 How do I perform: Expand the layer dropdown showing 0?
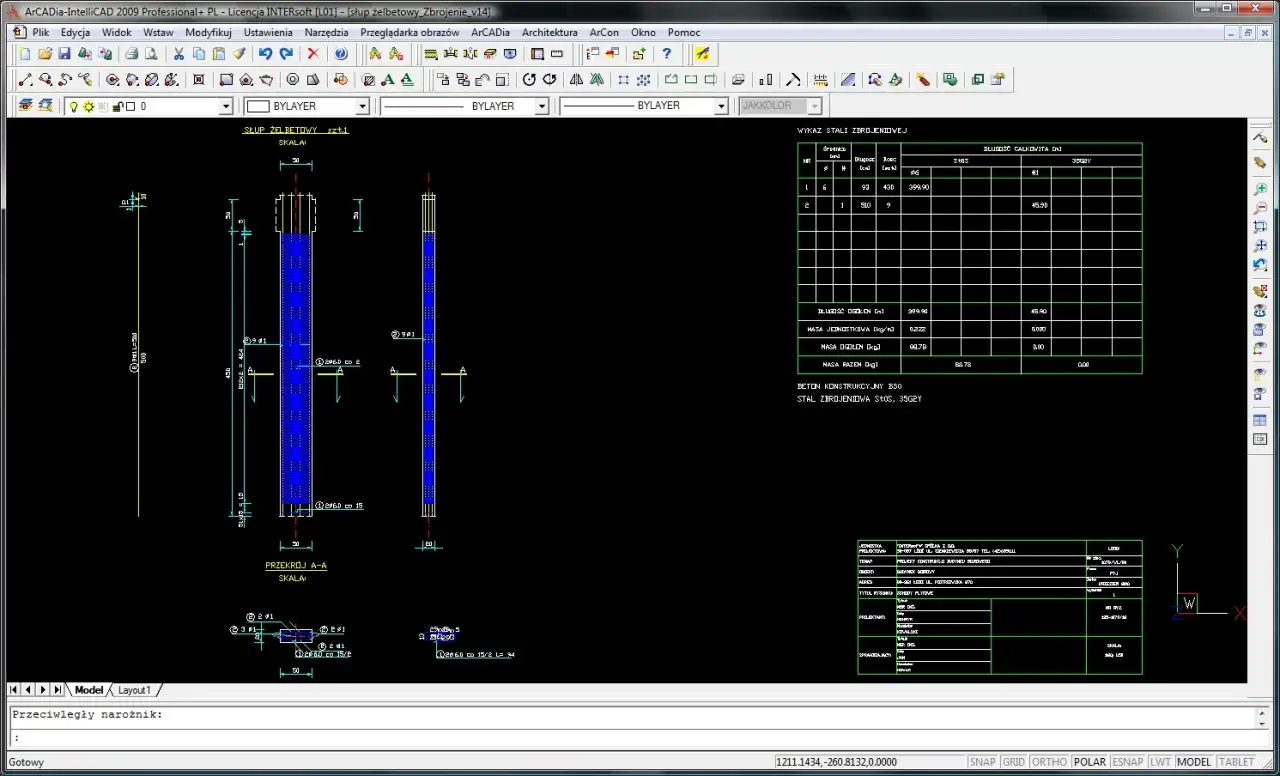coord(225,106)
